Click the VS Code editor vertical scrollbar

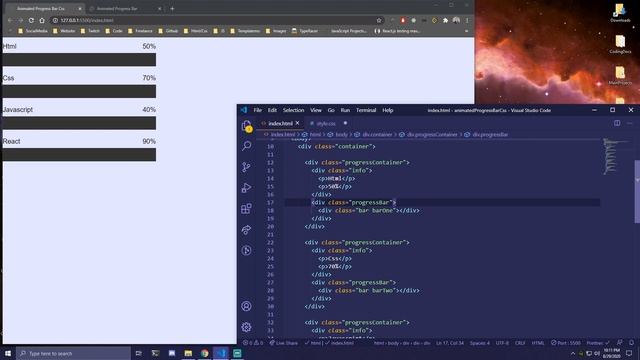(637, 192)
